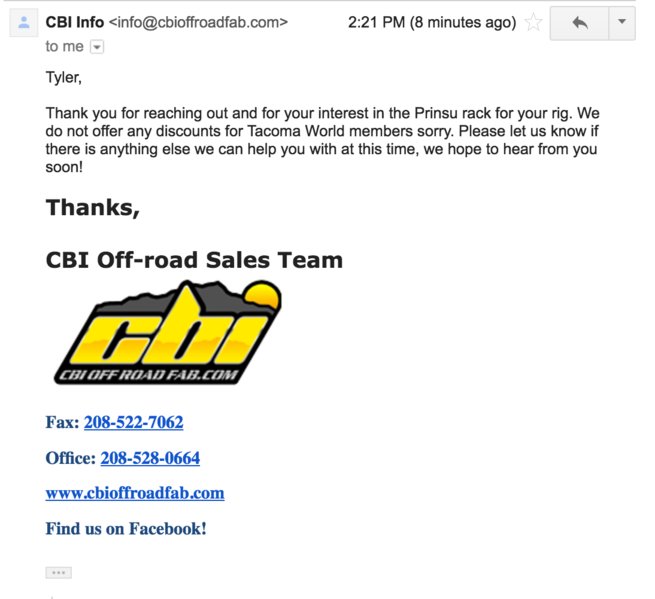Image resolution: width=655 pixels, height=599 pixels.
Task: Open the more options dropdown beside reply
Action: [622, 23]
